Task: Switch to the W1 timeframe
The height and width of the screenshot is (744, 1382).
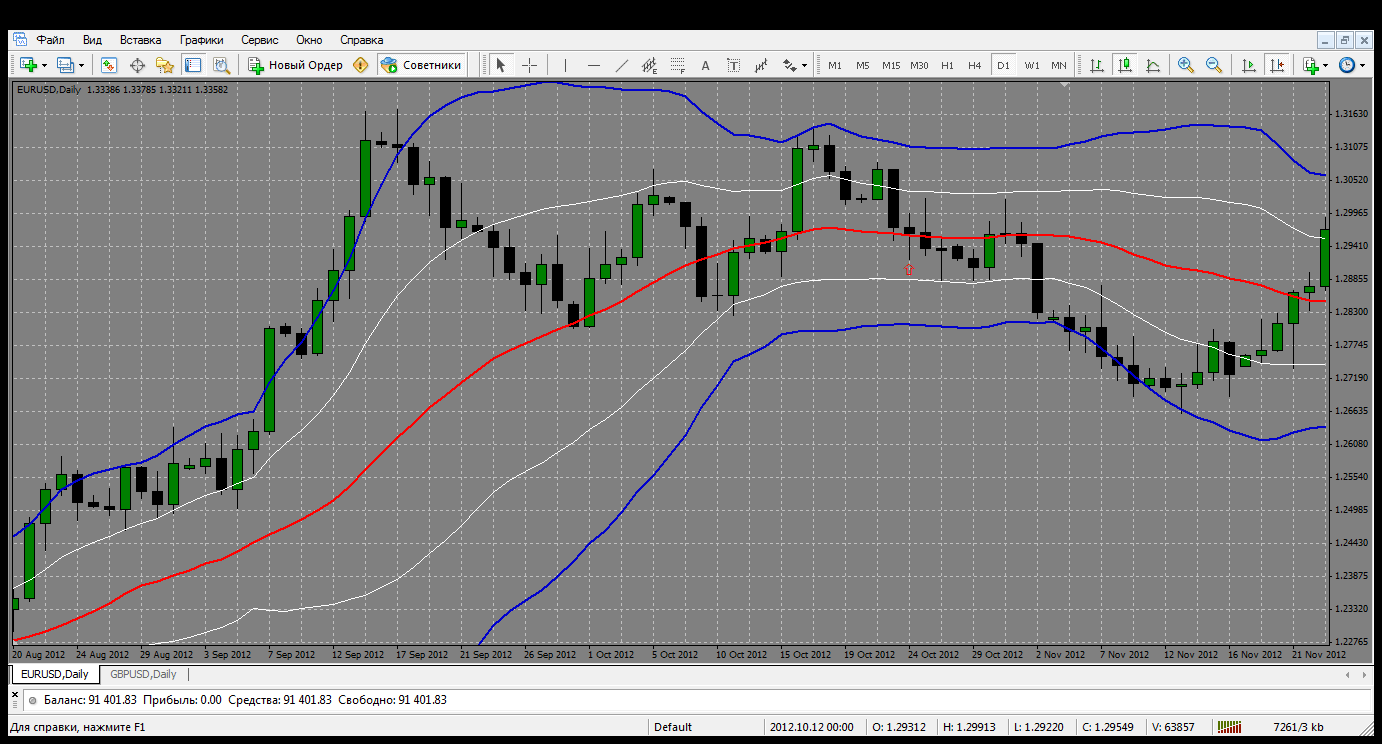Action: click(x=1031, y=65)
